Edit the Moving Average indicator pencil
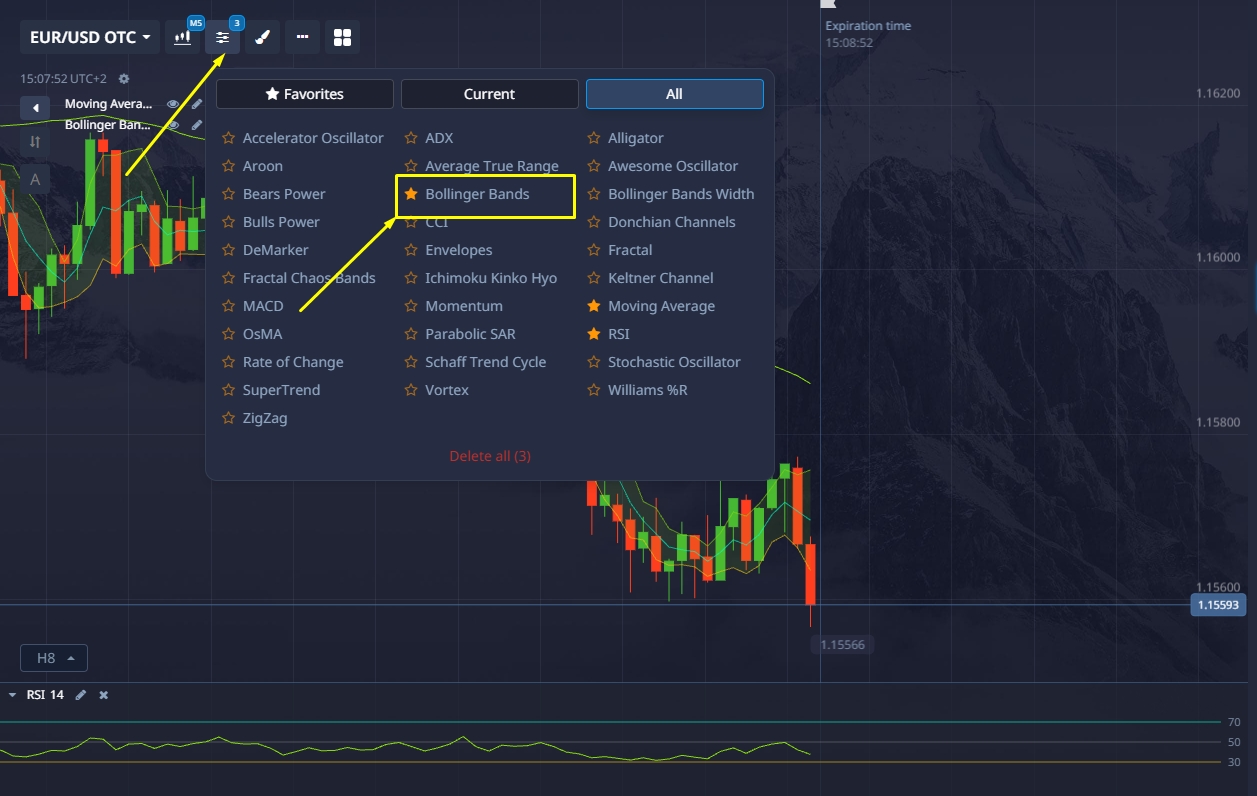This screenshot has width=1257, height=796. [x=197, y=104]
